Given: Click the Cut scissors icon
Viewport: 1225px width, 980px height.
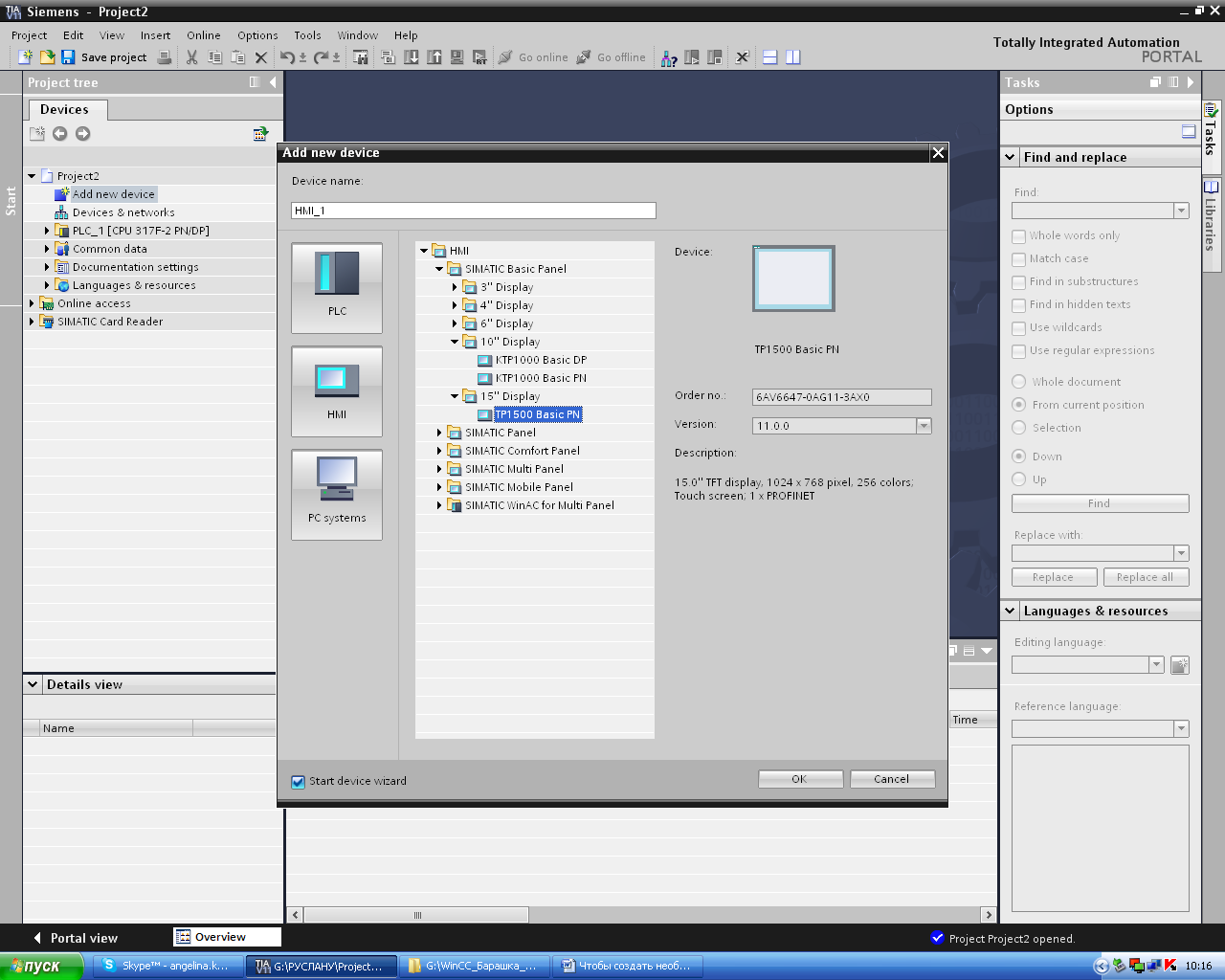Looking at the screenshot, I should (x=191, y=57).
